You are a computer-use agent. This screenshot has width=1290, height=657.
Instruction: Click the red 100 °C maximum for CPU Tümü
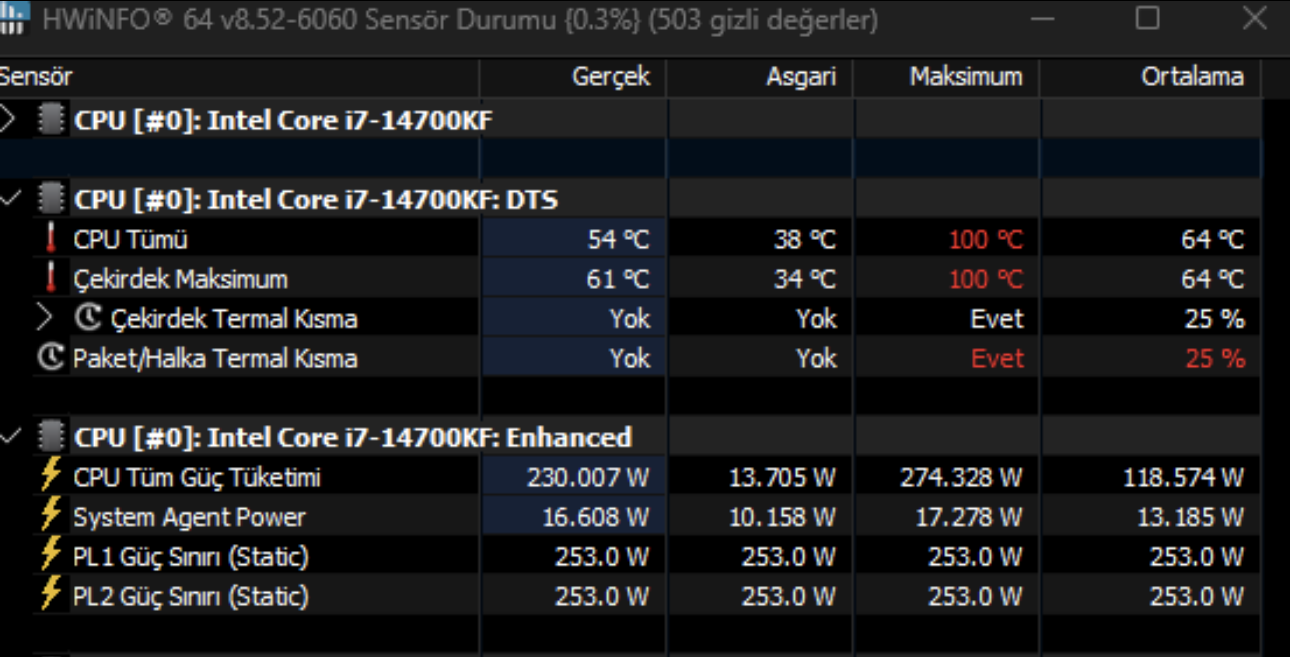(985, 240)
